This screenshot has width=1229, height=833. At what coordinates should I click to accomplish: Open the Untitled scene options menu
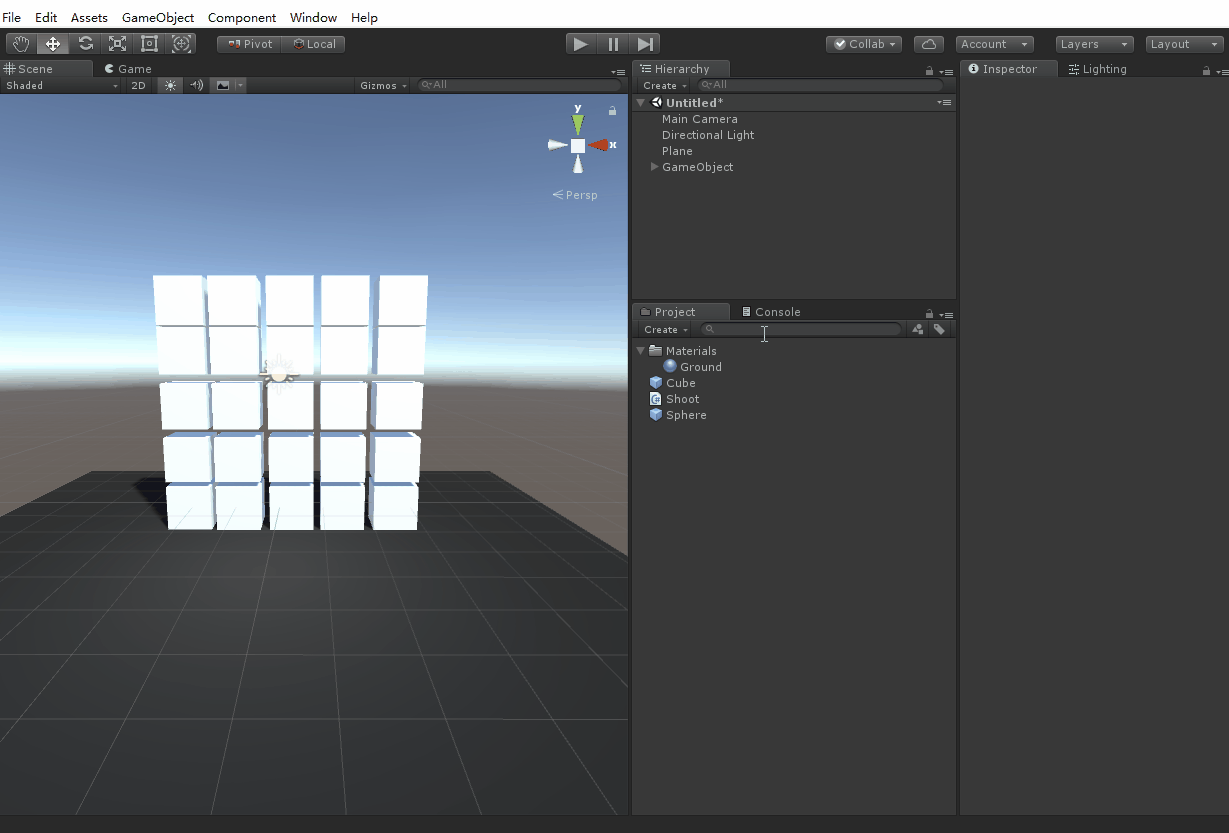click(x=944, y=103)
